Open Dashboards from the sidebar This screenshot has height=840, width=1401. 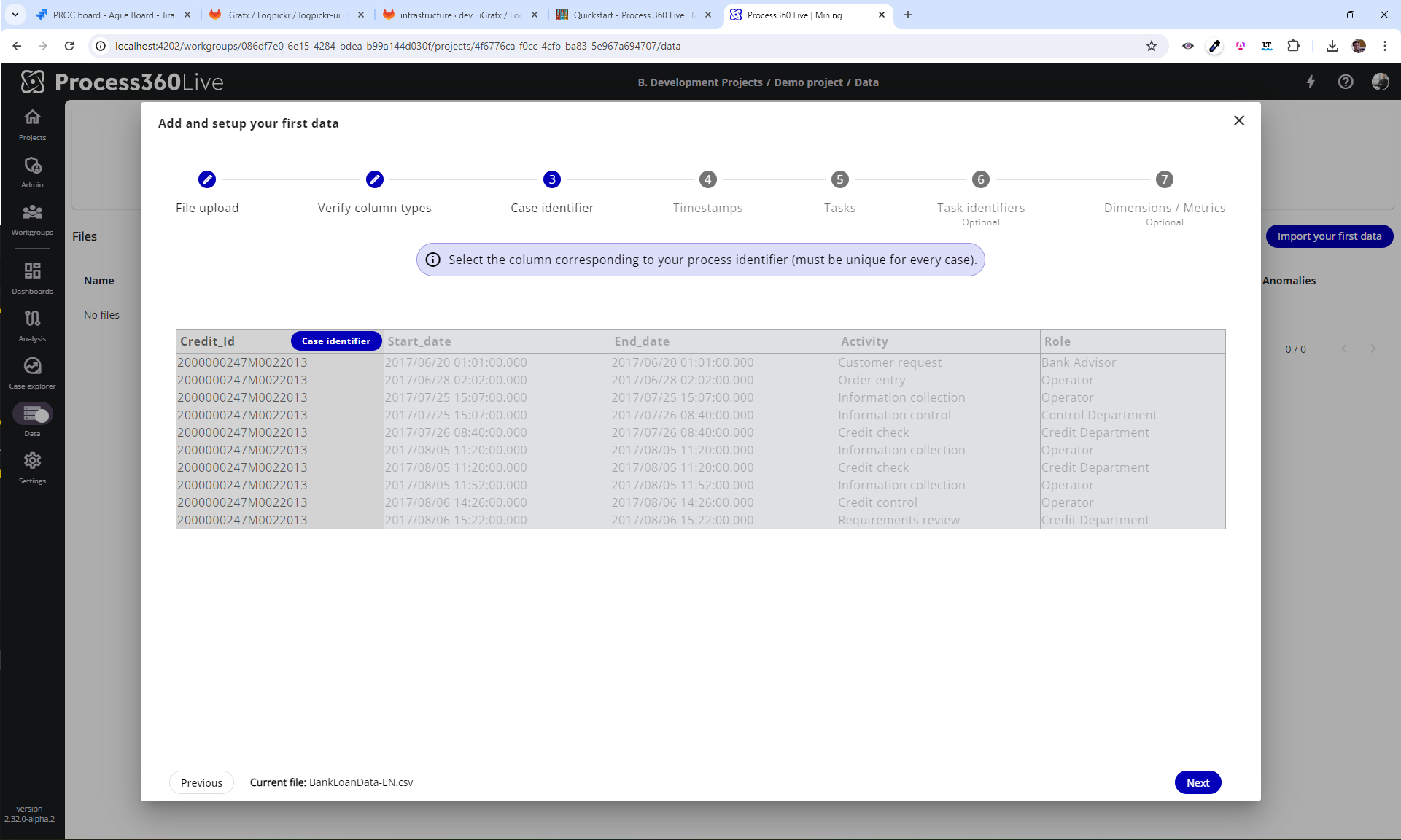pyautogui.click(x=32, y=279)
